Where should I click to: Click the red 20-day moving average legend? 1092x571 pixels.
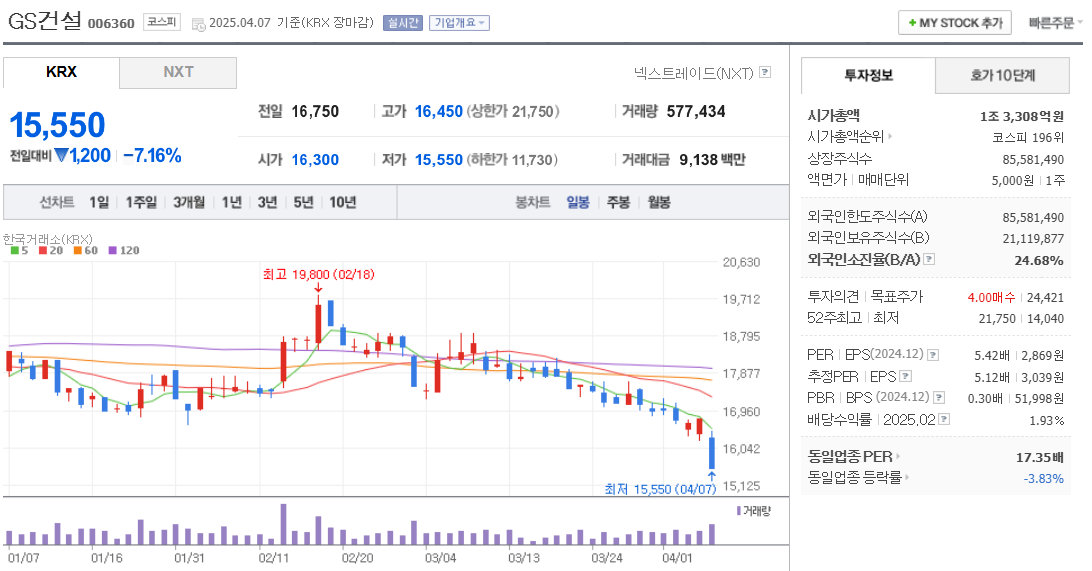(x=51, y=251)
